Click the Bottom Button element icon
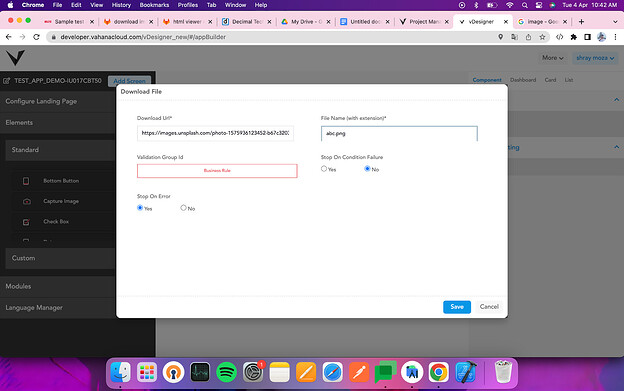The width and height of the screenshot is (624, 391). (x=26, y=181)
